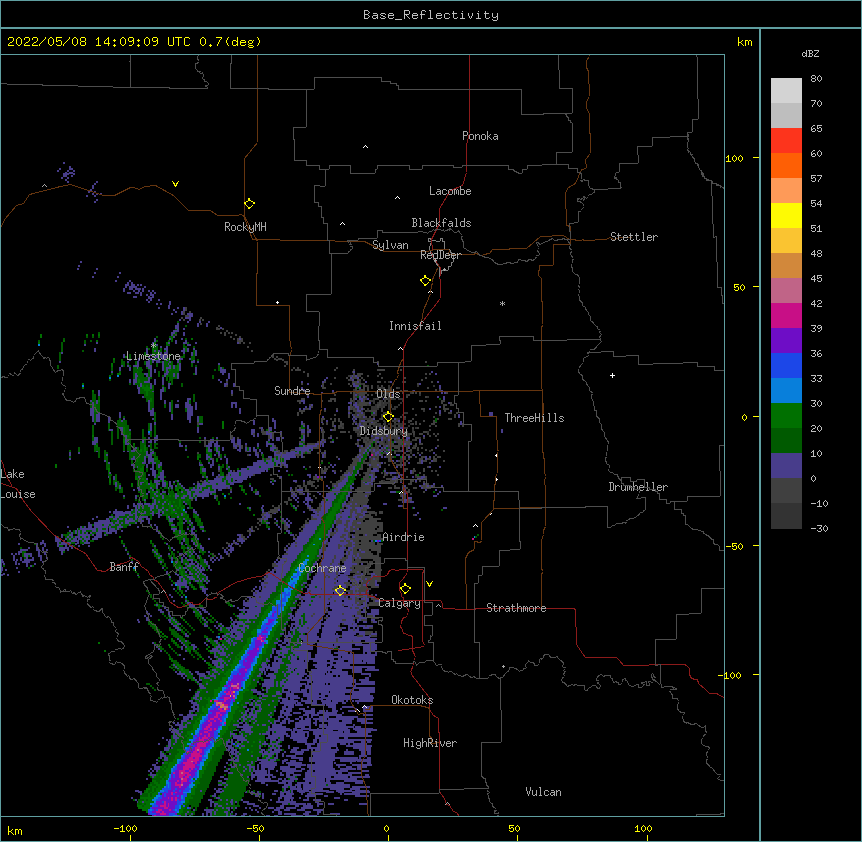862x842 pixels.
Task: Click the Drumheller label
Action: (x=638, y=487)
